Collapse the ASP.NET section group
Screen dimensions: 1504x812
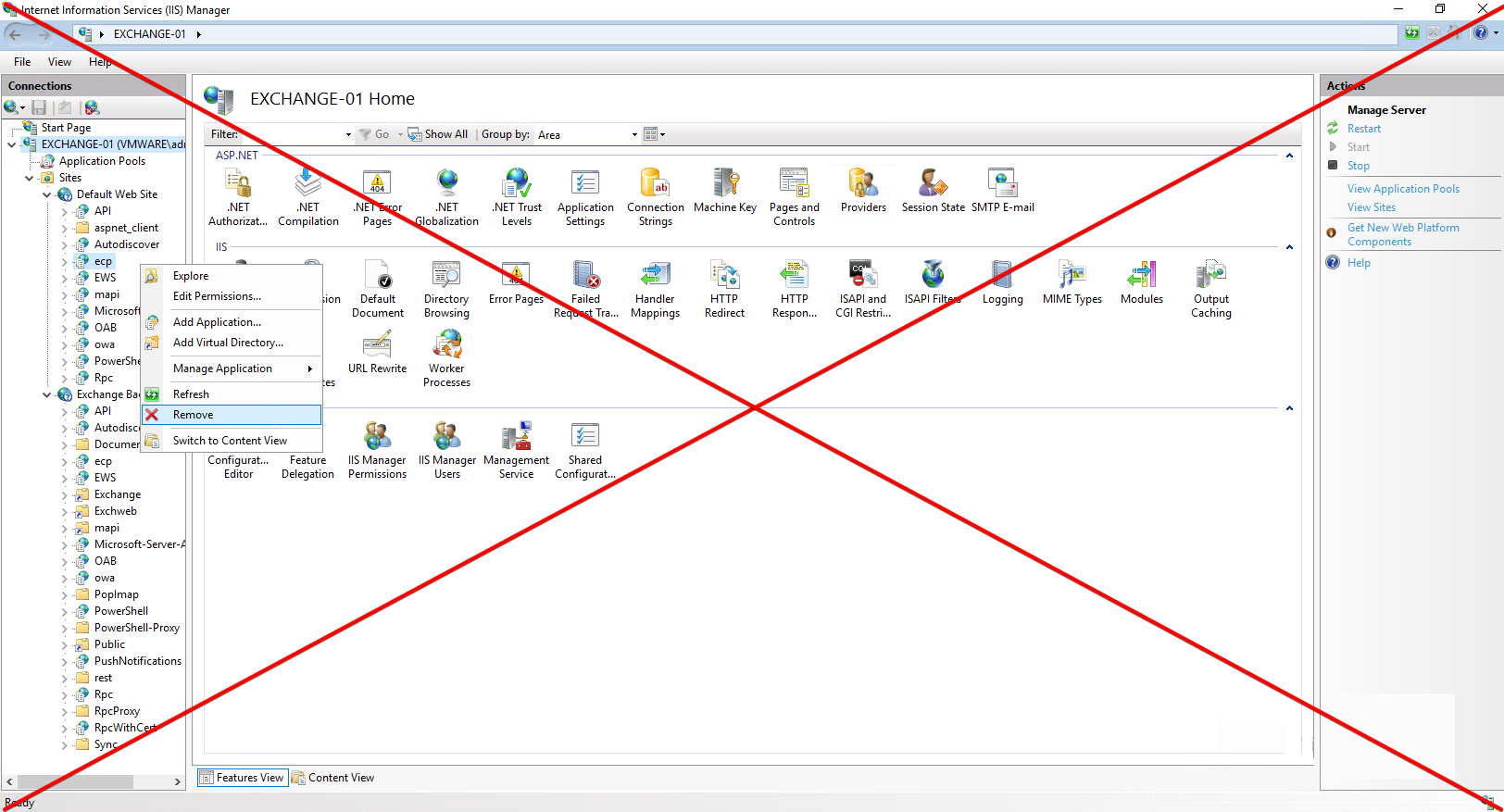coord(1289,156)
